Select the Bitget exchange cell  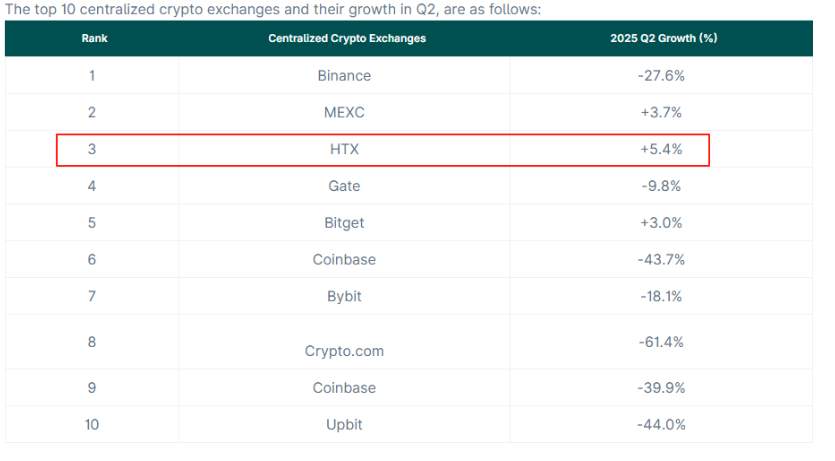[x=344, y=223]
